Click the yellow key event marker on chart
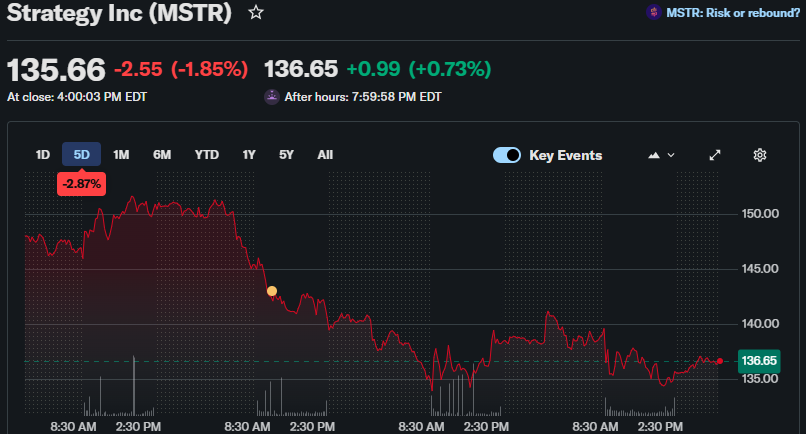 pyautogui.click(x=272, y=291)
